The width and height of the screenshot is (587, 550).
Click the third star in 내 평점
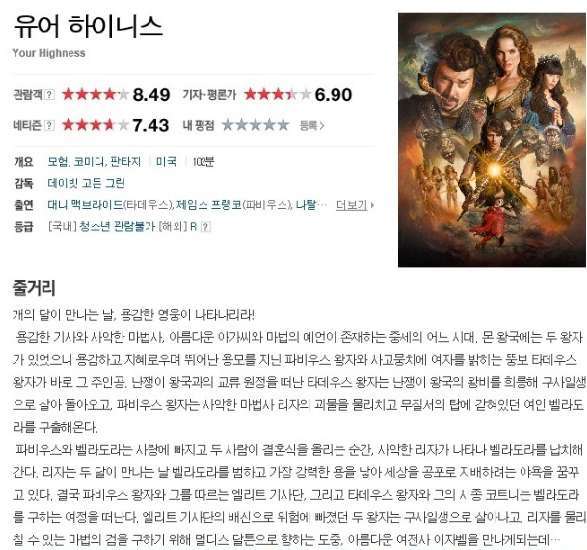(x=255, y=125)
